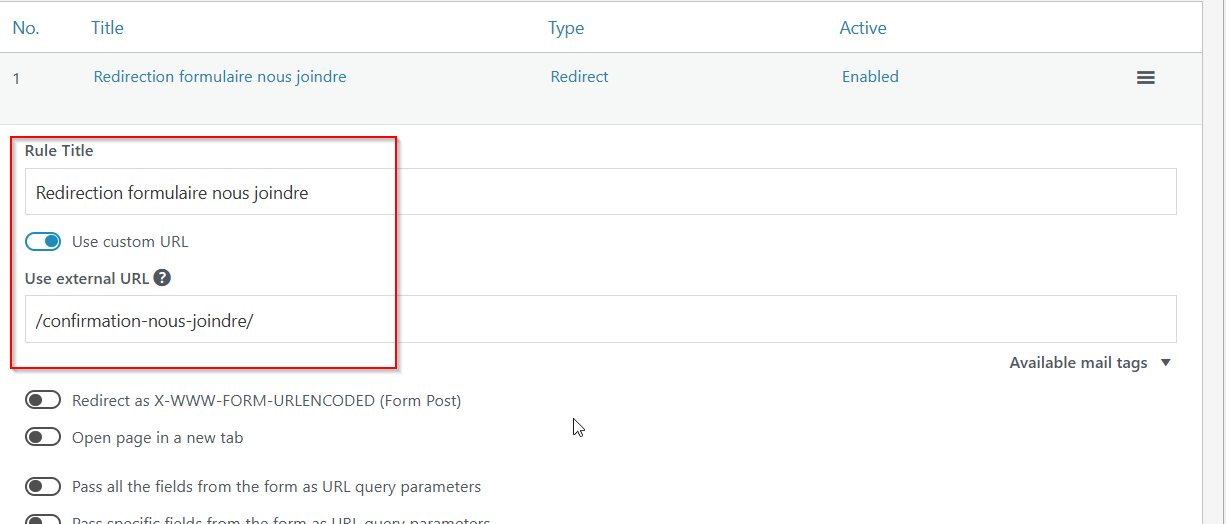Open the Redirection formulaire nous joindre rule link

pos(220,77)
